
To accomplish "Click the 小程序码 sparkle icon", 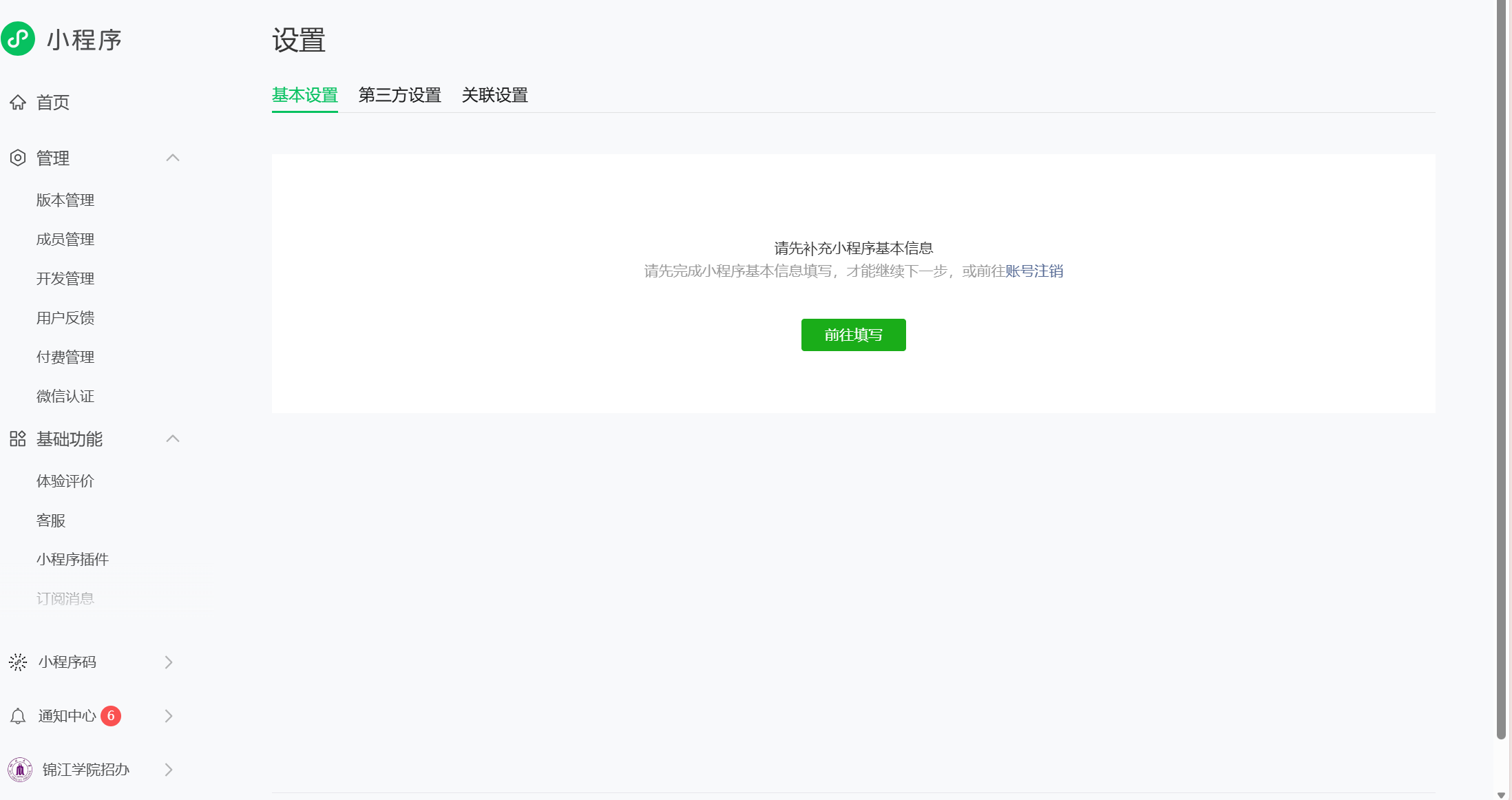I will click(x=18, y=662).
